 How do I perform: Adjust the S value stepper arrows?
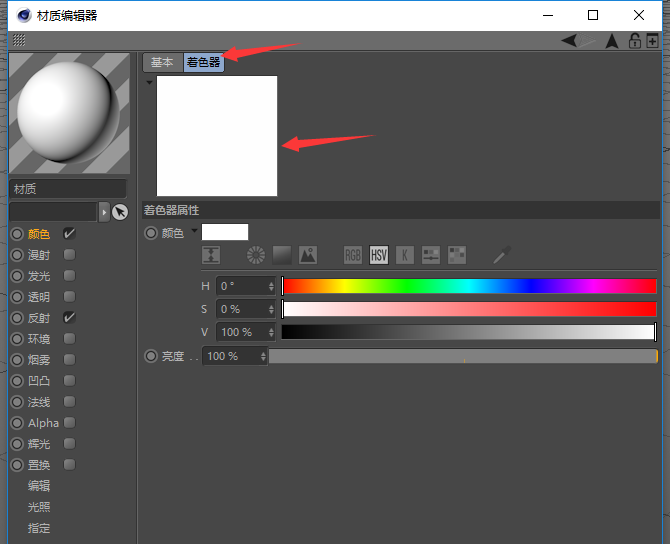(x=271, y=309)
